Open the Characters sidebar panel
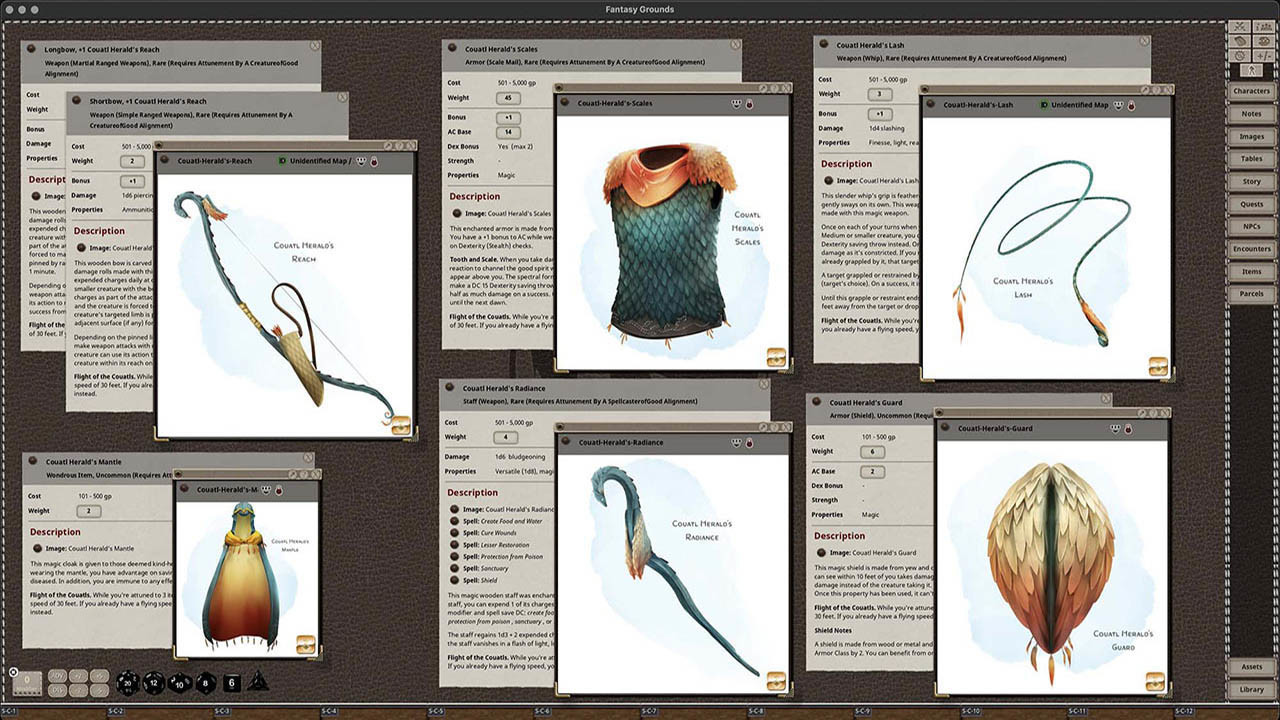This screenshot has width=1280, height=720. click(x=1251, y=91)
